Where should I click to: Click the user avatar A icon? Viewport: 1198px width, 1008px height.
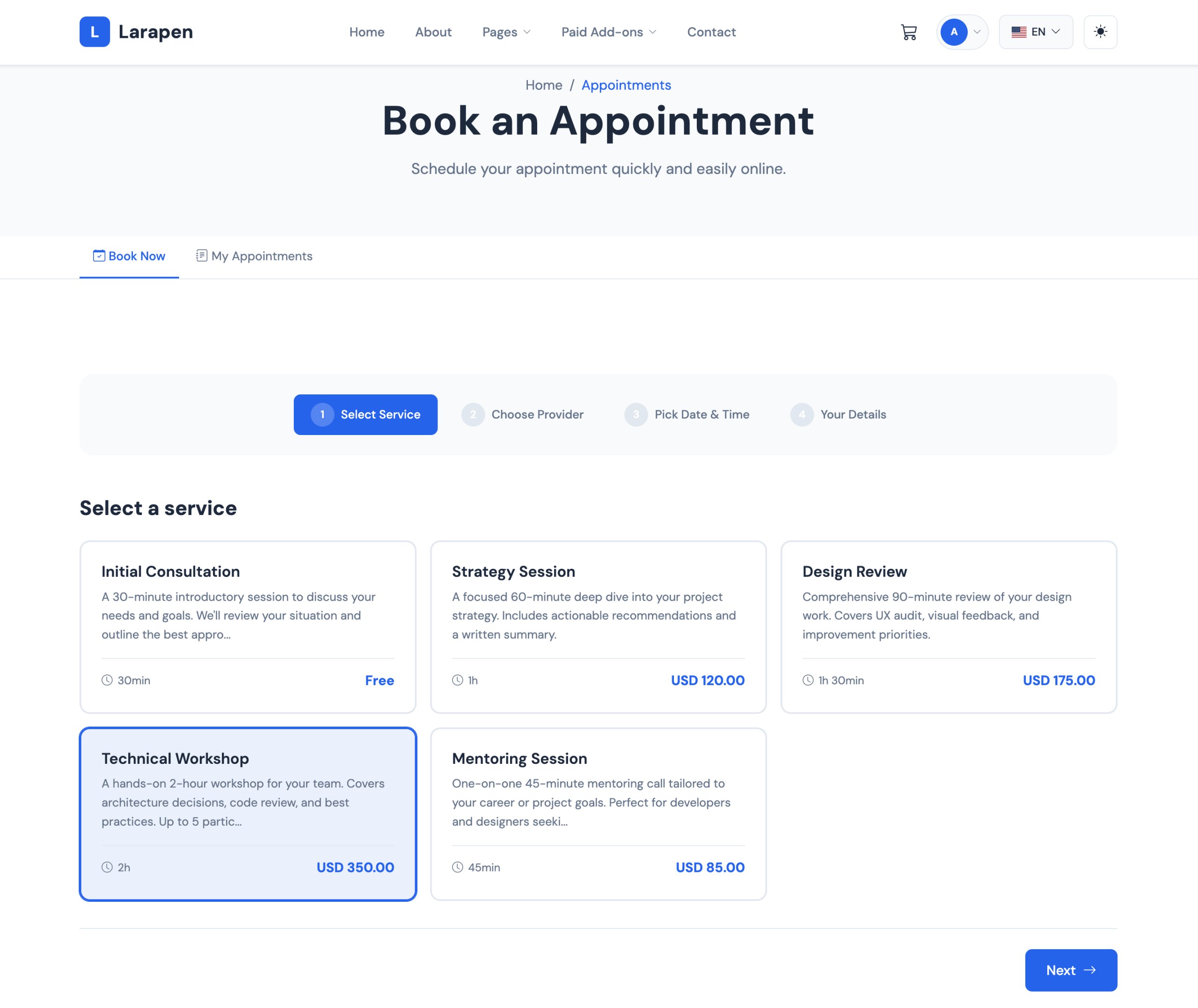pyautogui.click(x=953, y=32)
